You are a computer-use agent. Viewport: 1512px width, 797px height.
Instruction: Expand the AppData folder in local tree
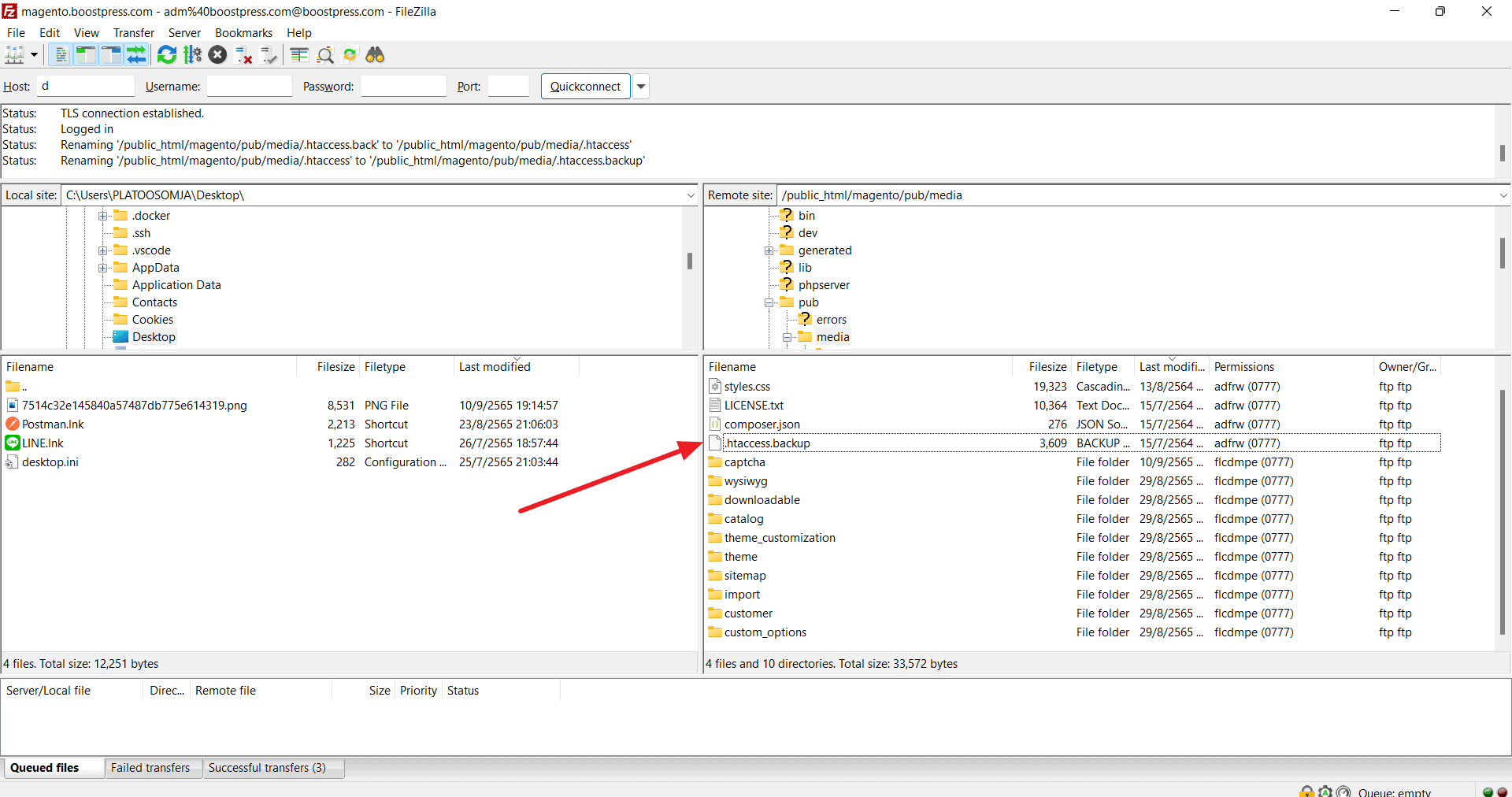pos(103,269)
